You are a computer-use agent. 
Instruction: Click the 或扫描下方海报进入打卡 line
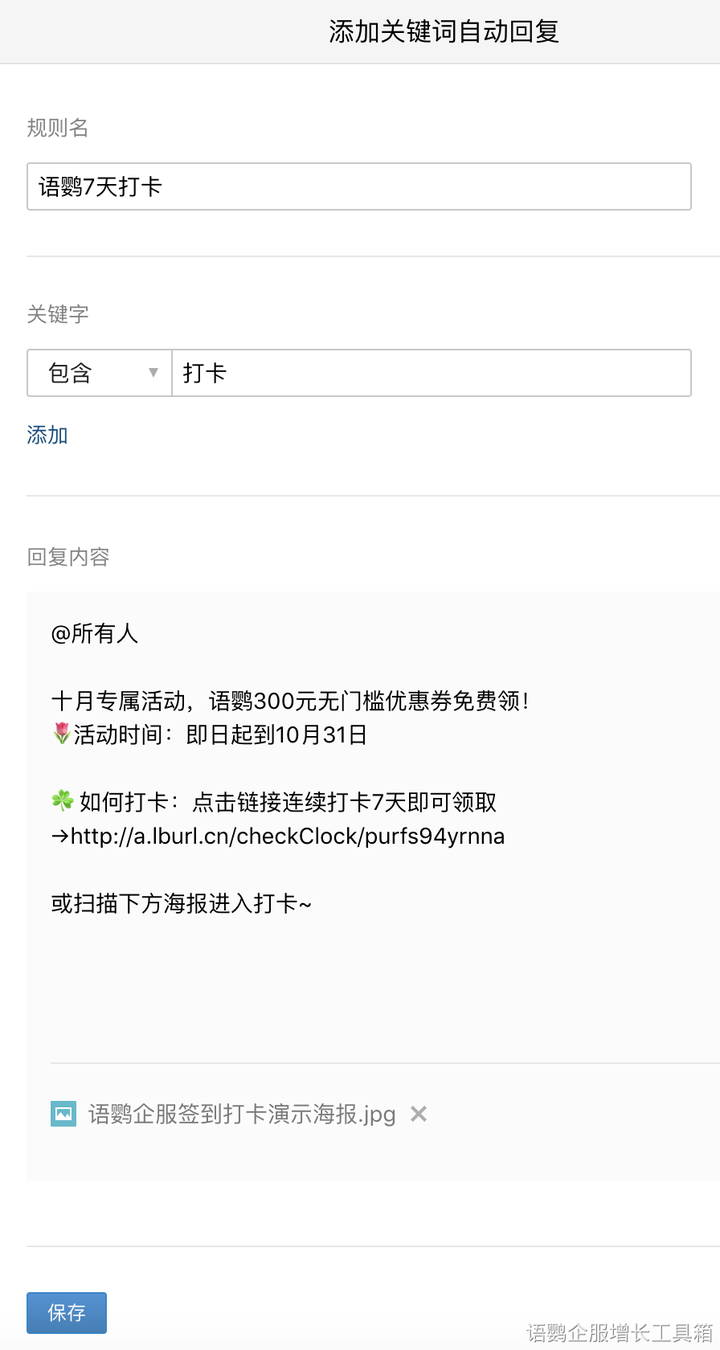click(181, 903)
